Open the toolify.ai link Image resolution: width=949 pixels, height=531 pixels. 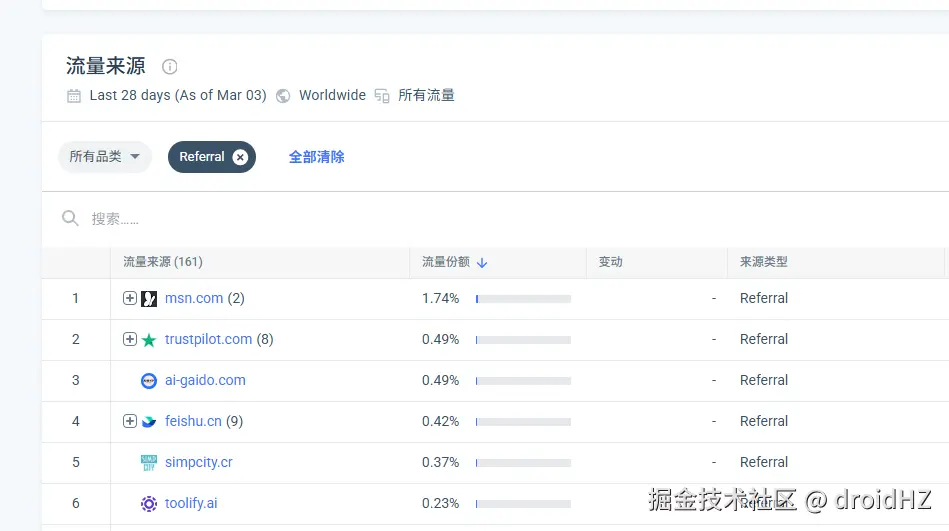coord(191,503)
